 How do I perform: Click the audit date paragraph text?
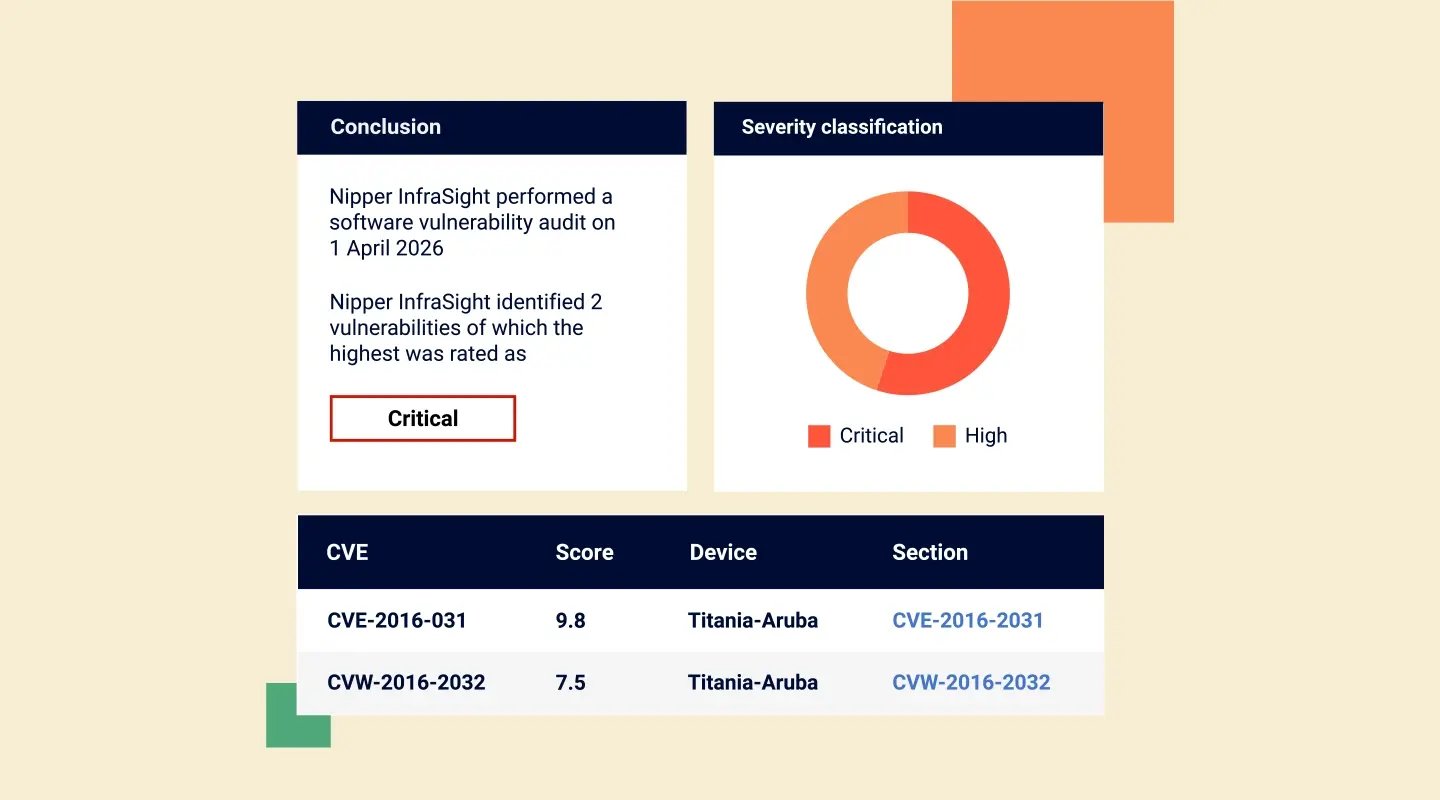472,221
